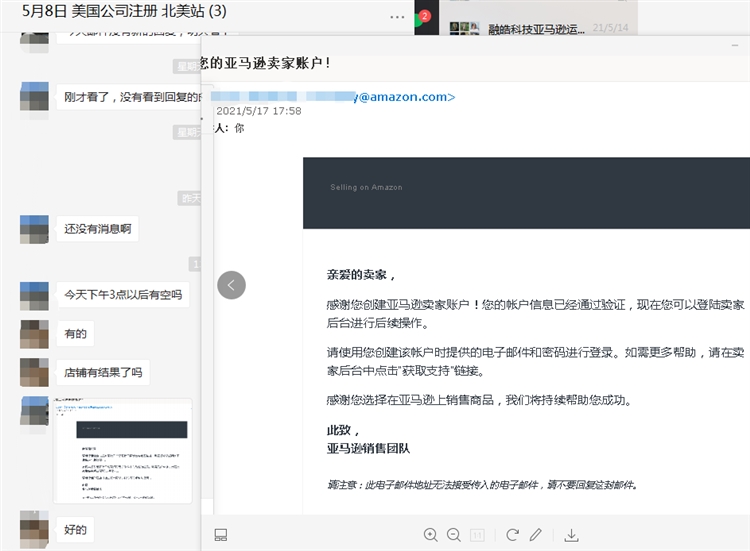Open the image gallery view icon

[221, 535]
